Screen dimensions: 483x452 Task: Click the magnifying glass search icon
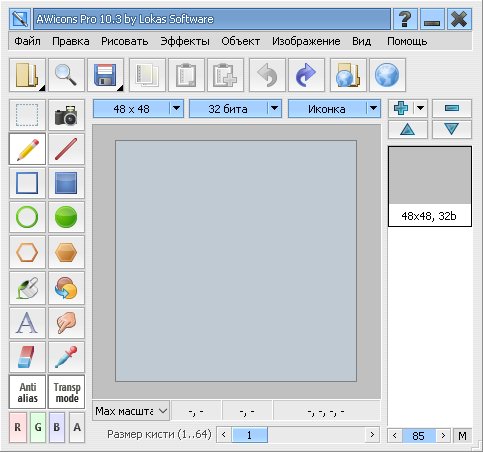[x=66, y=75]
